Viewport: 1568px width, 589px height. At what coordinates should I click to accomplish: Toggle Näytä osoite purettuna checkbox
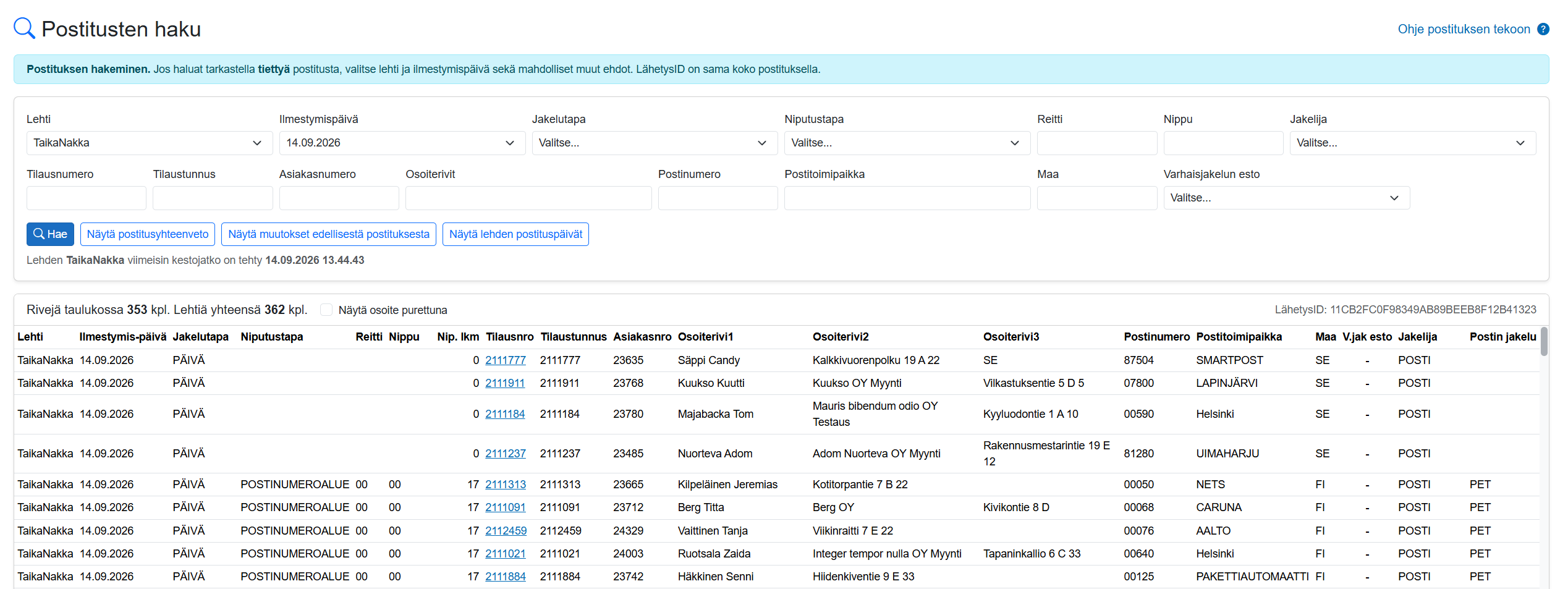326,310
